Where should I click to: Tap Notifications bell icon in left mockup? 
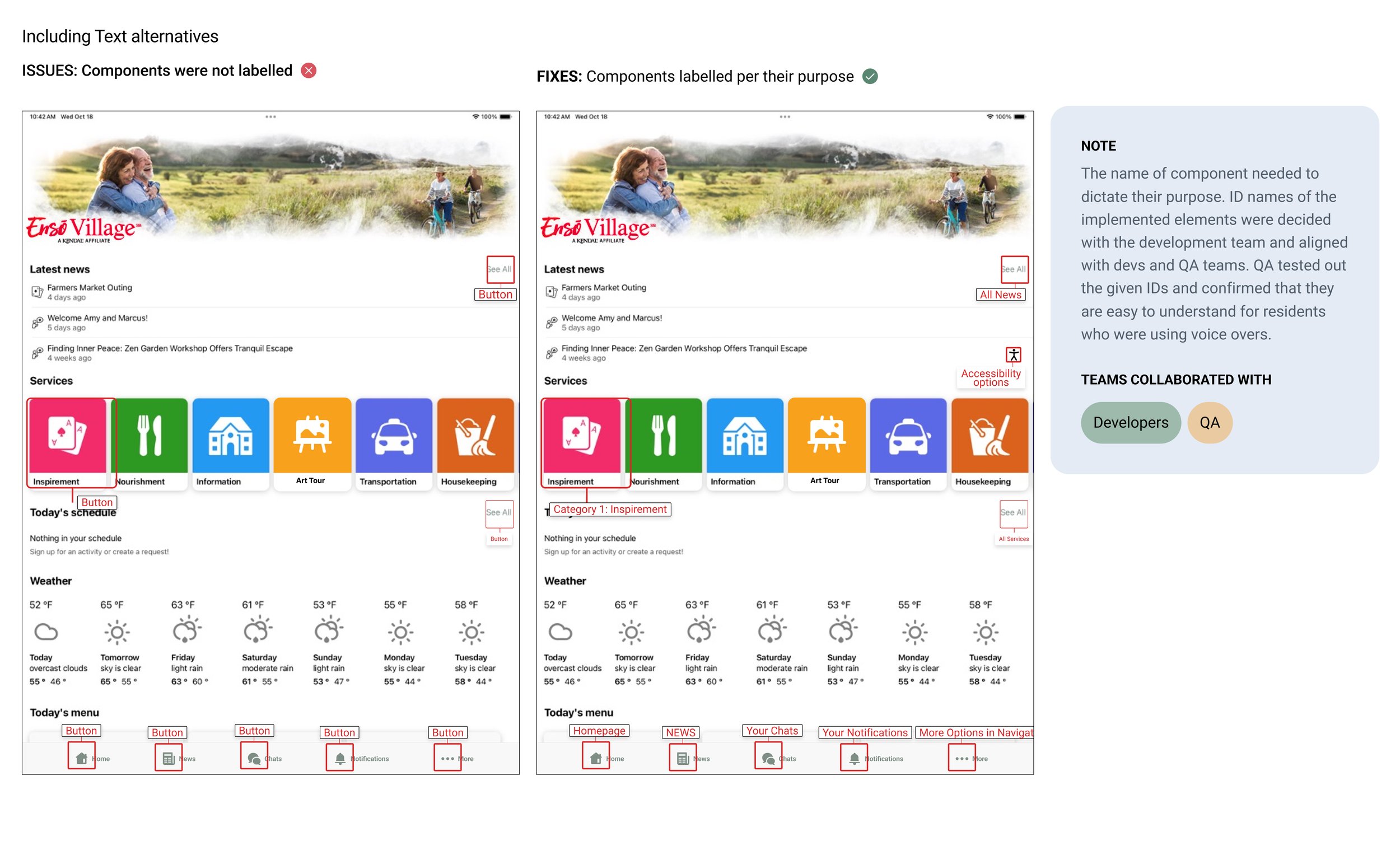[x=340, y=759]
